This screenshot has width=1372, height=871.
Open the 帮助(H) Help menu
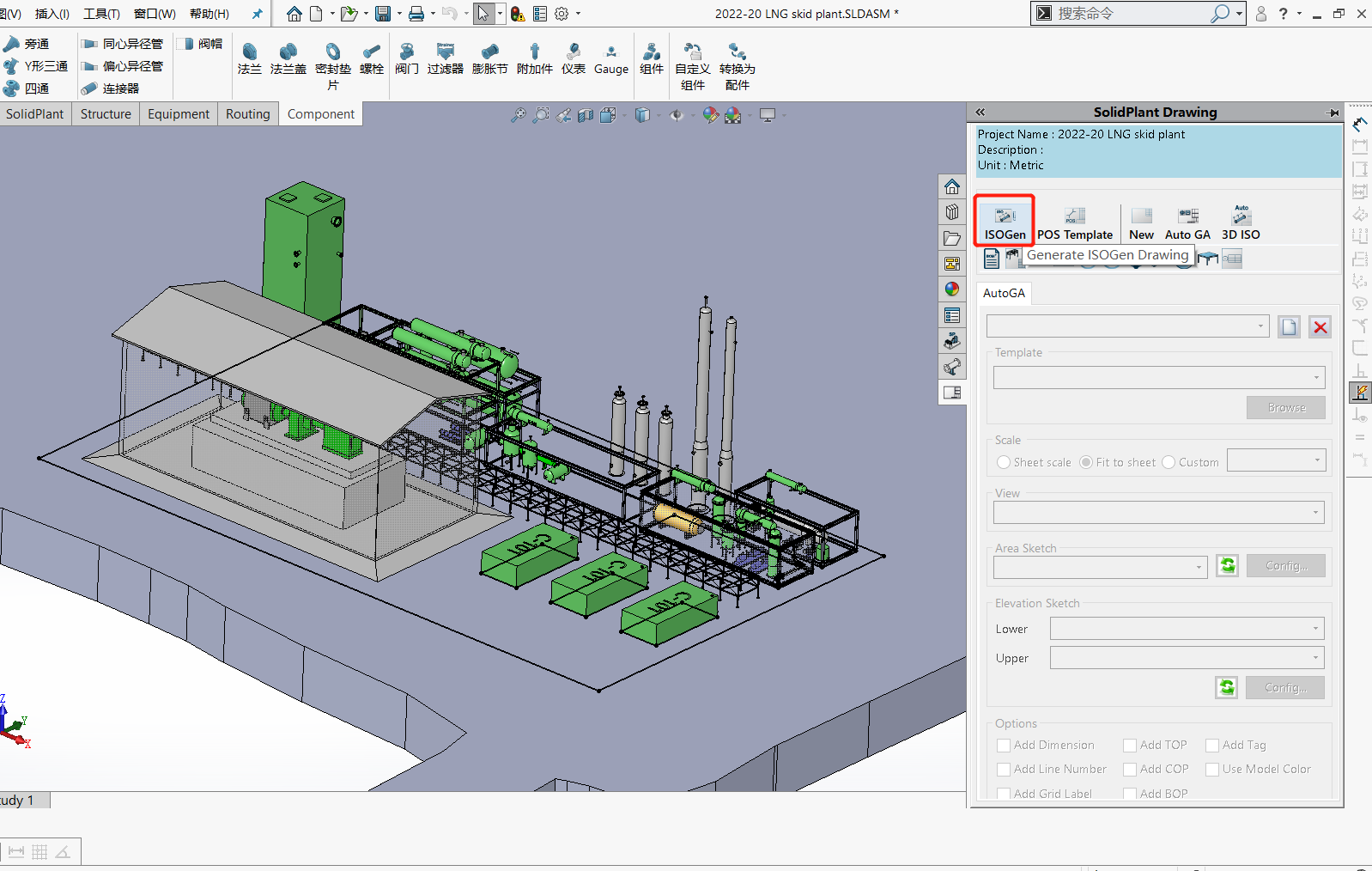tap(209, 14)
